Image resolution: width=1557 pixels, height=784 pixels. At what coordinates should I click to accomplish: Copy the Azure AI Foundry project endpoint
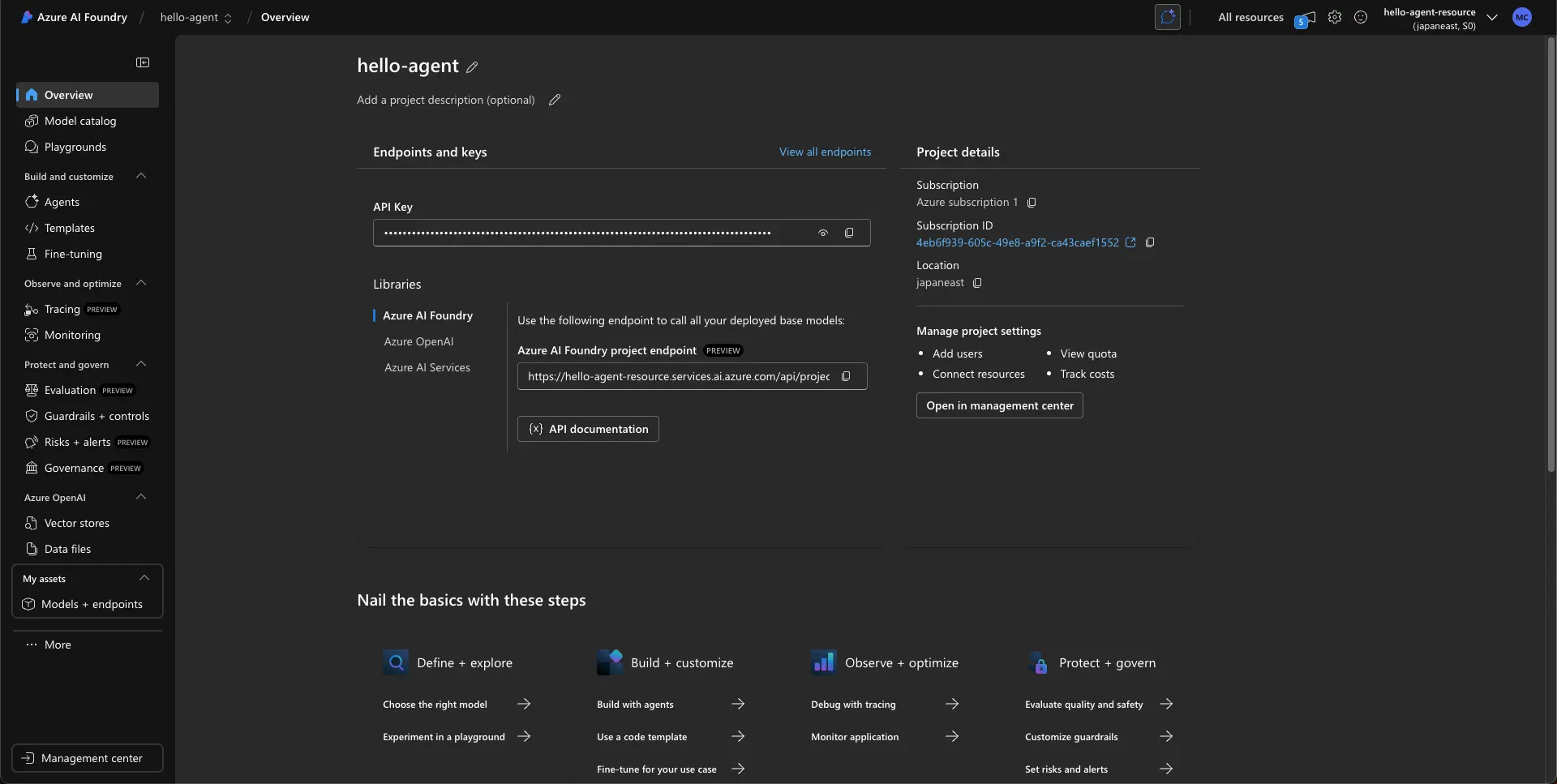pyautogui.click(x=846, y=376)
